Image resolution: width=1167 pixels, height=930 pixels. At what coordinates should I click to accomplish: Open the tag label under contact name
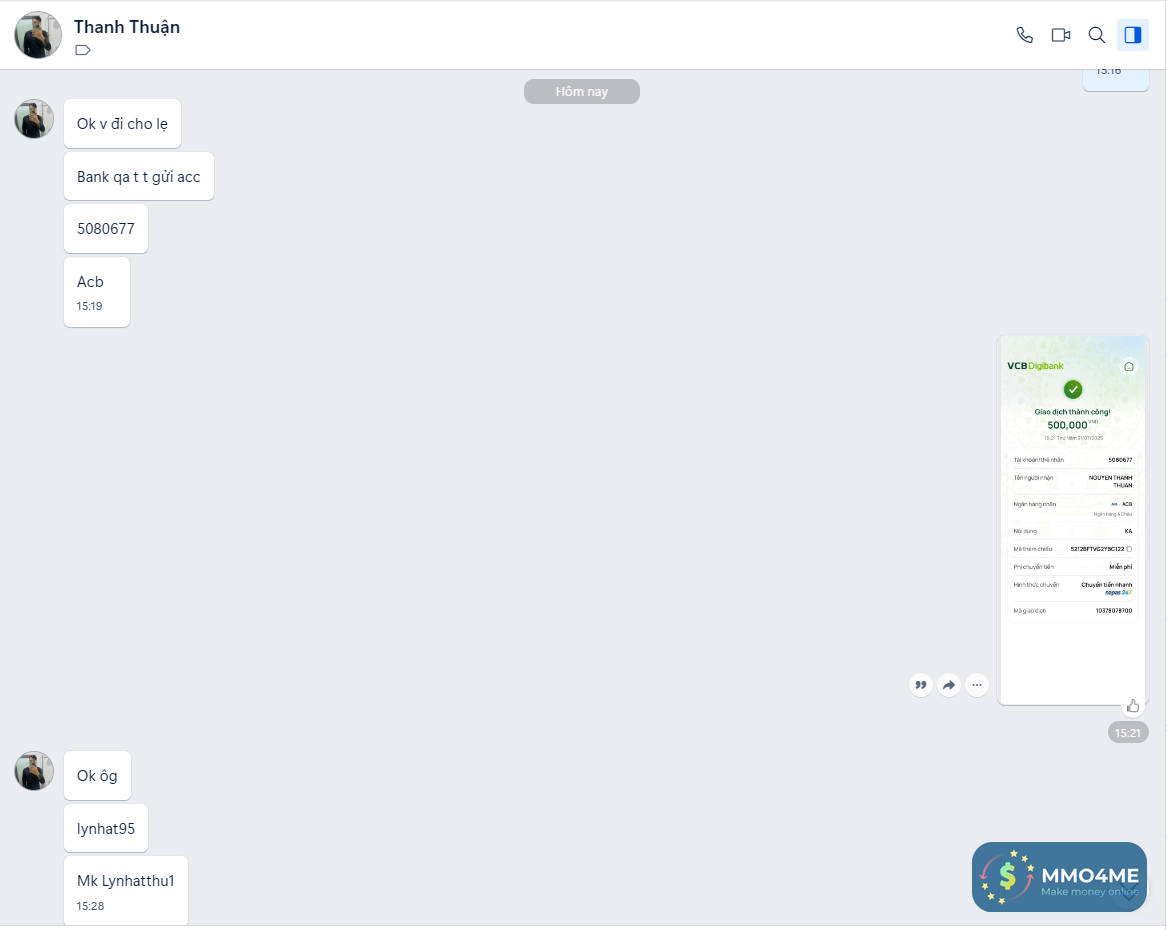[83, 51]
